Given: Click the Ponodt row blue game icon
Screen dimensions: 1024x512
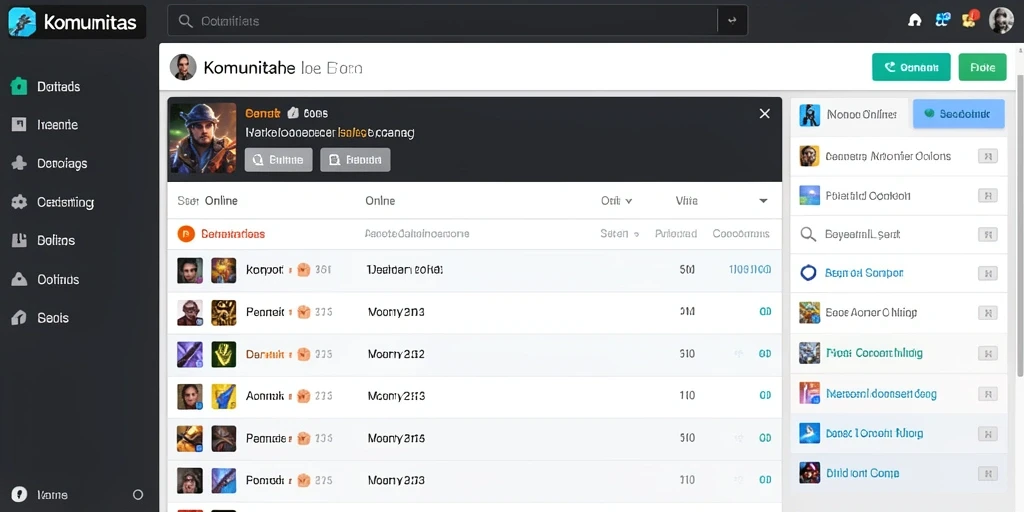Looking at the screenshot, I should [x=224, y=480].
